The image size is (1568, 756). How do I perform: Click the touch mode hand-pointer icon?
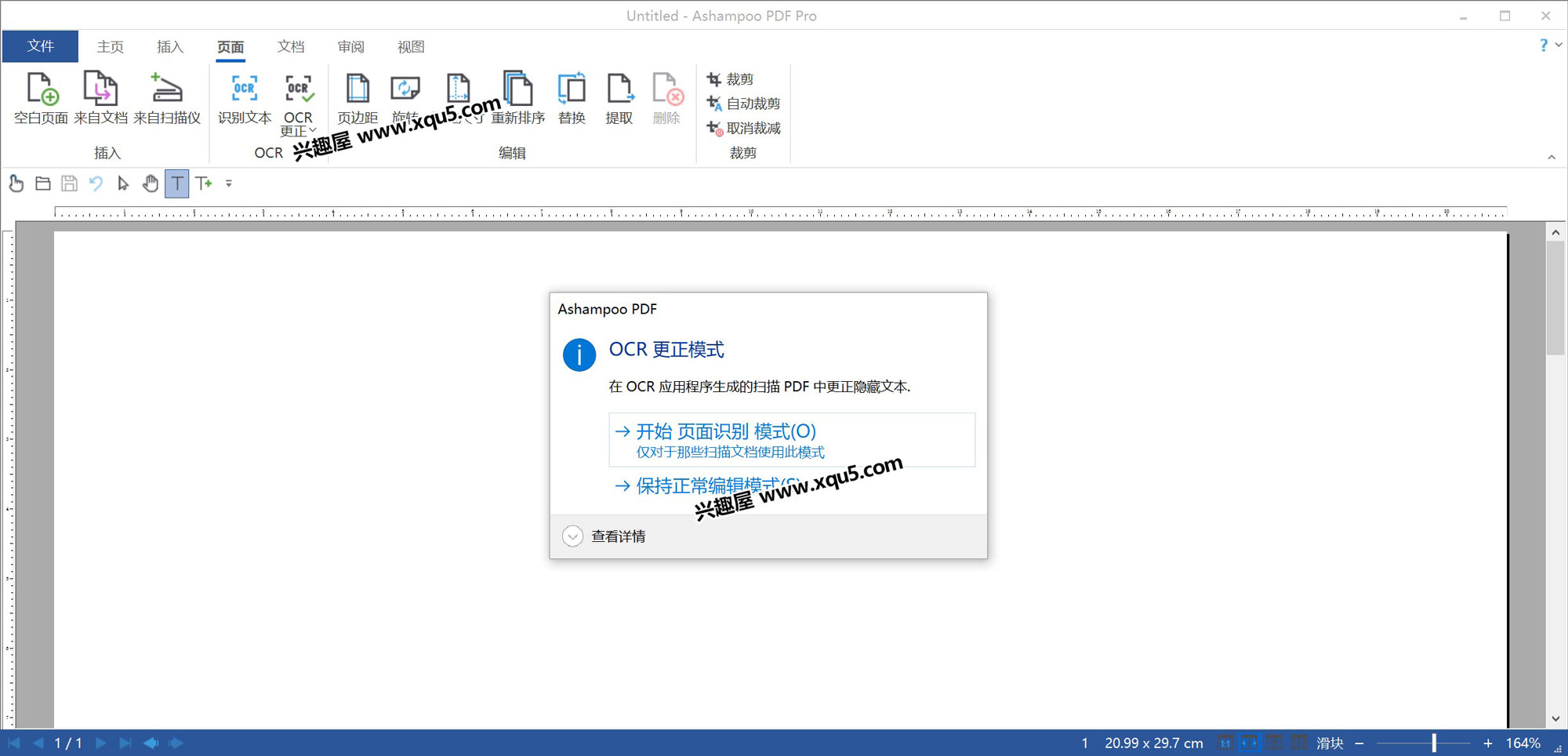point(16,184)
